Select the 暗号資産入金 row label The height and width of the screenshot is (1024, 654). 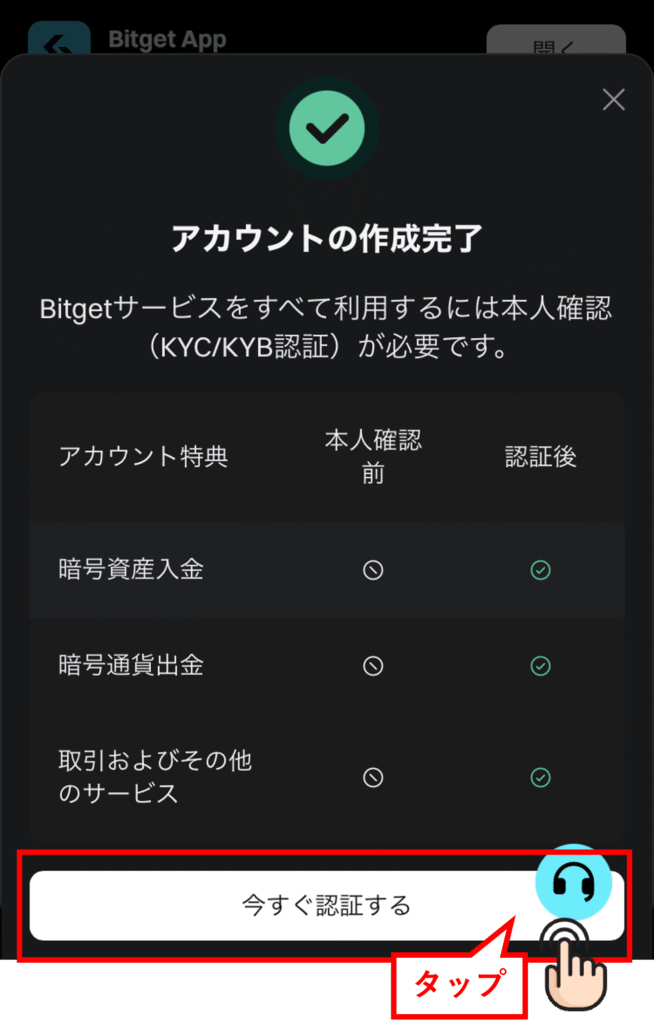point(131,570)
